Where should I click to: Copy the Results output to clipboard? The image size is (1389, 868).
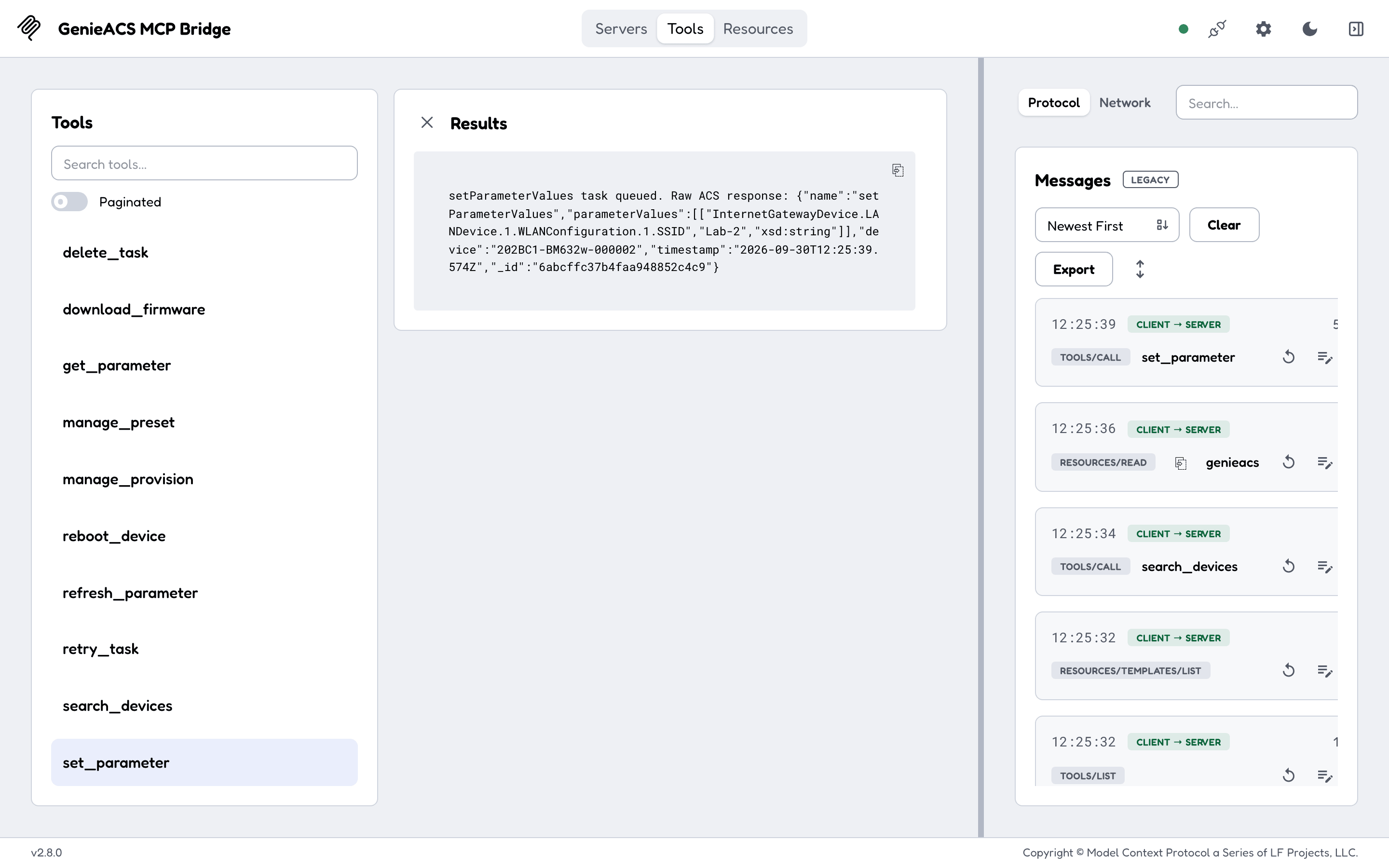pyautogui.click(x=898, y=170)
